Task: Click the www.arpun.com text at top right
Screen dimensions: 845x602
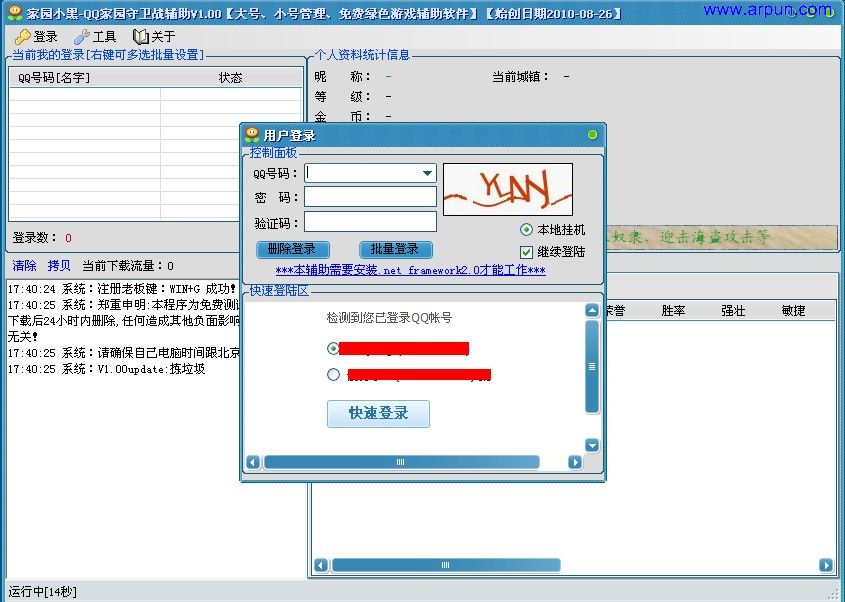Action: tap(768, 10)
